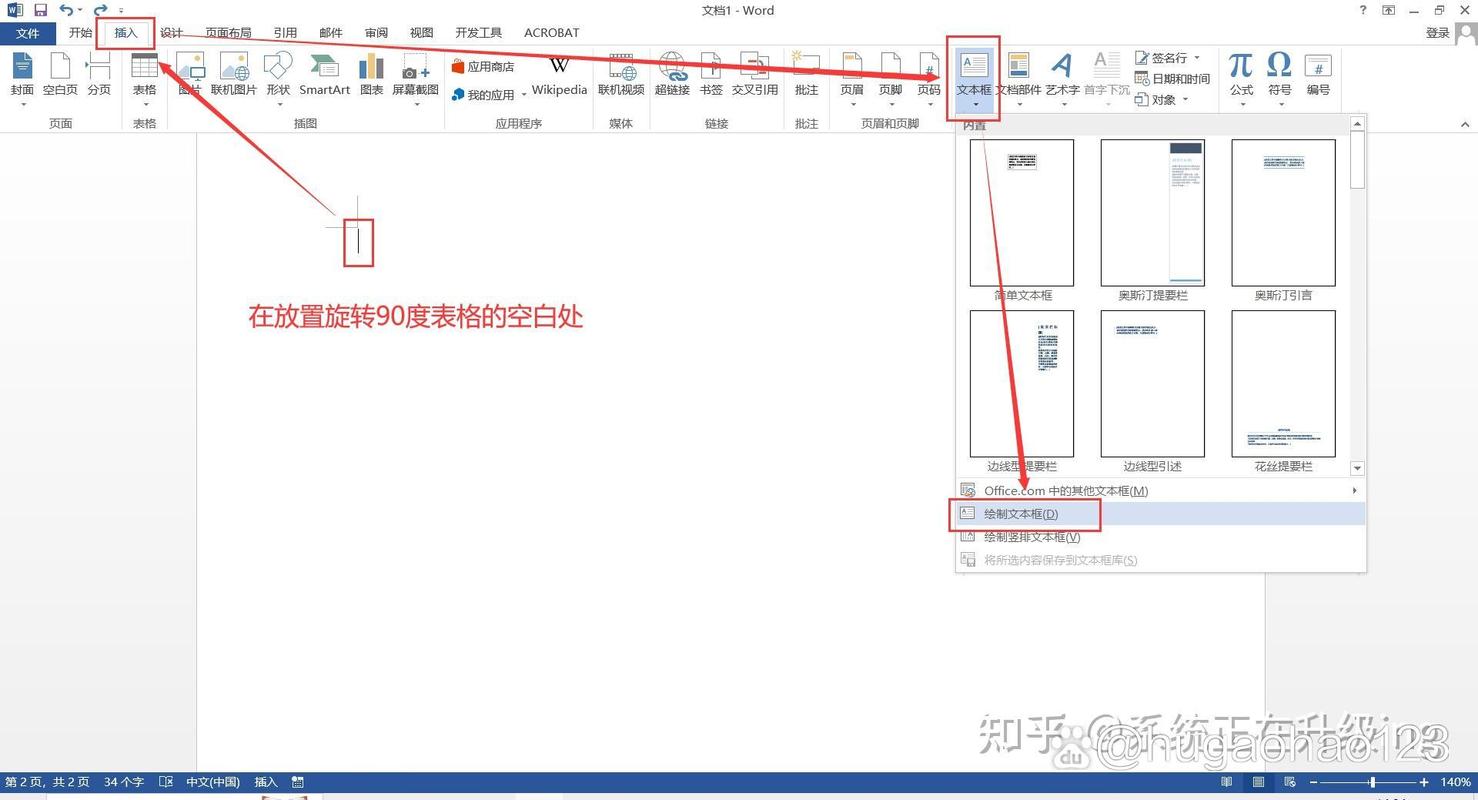Insert a 超链接 hyperlink
This screenshot has width=1478, height=800.
[672, 75]
